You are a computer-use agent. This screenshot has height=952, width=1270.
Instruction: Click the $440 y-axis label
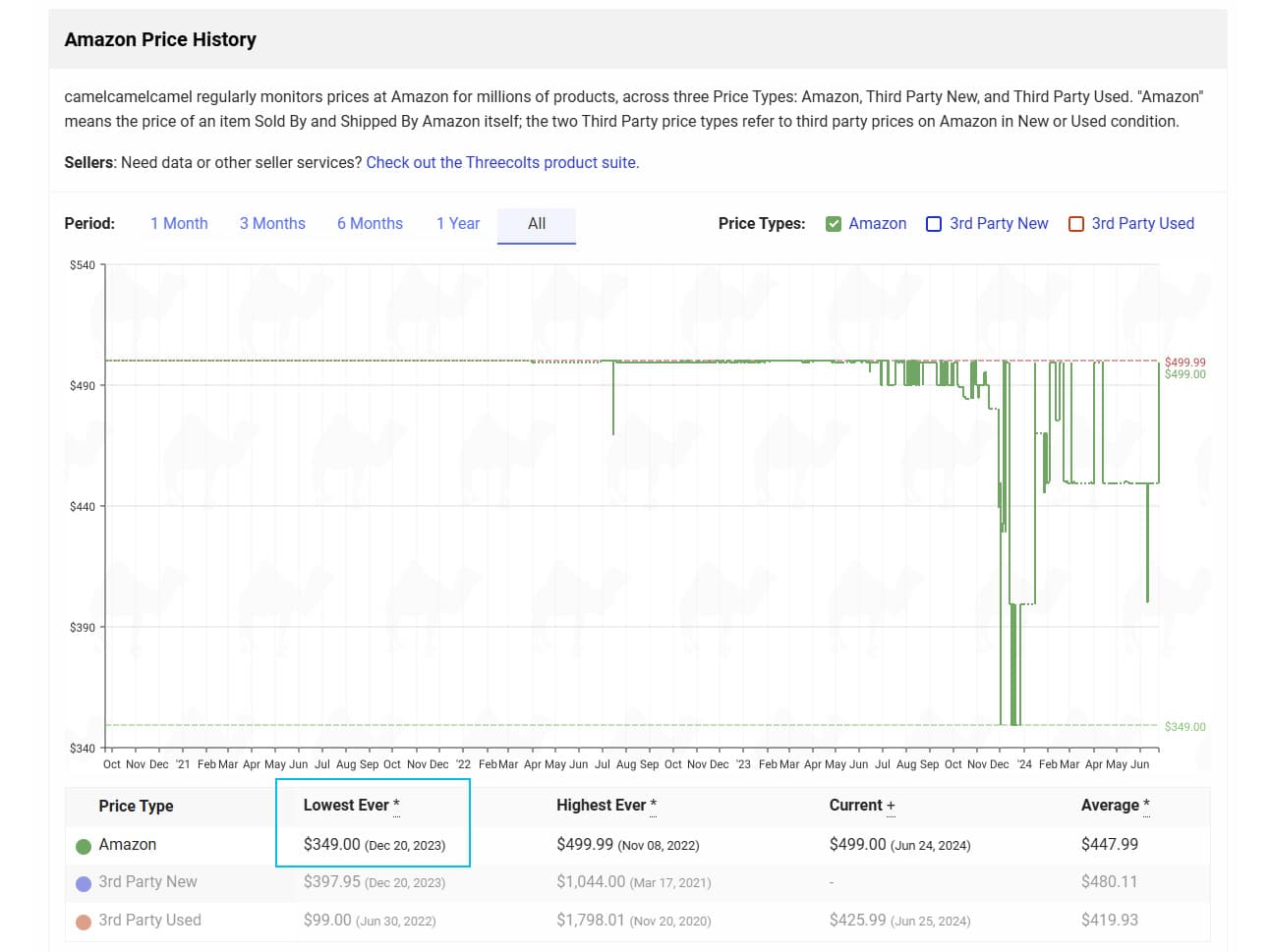click(x=83, y=507)
